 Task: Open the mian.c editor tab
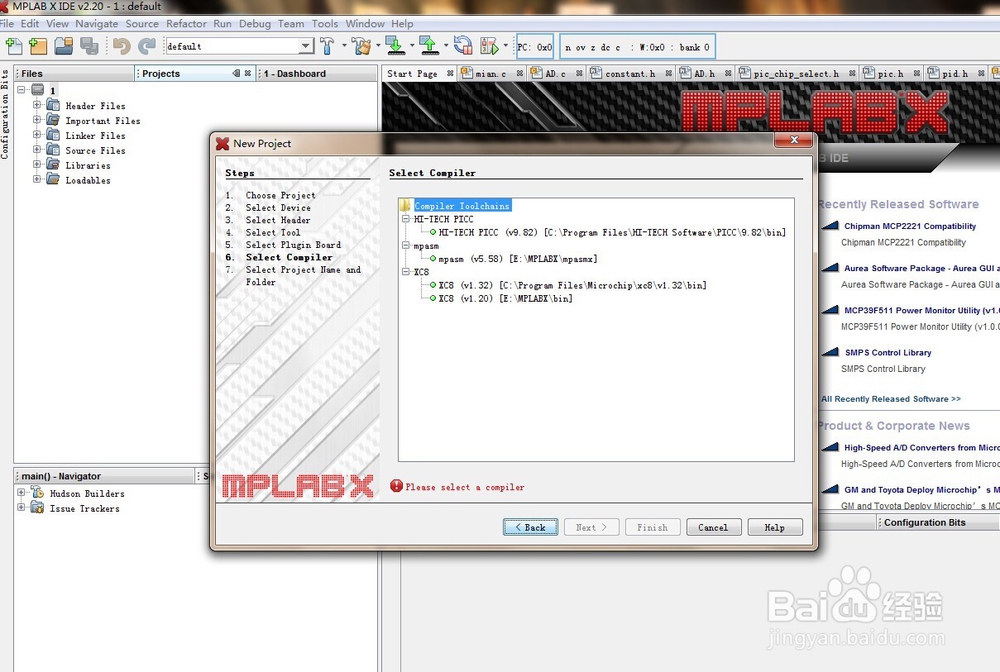coord(490,73)
